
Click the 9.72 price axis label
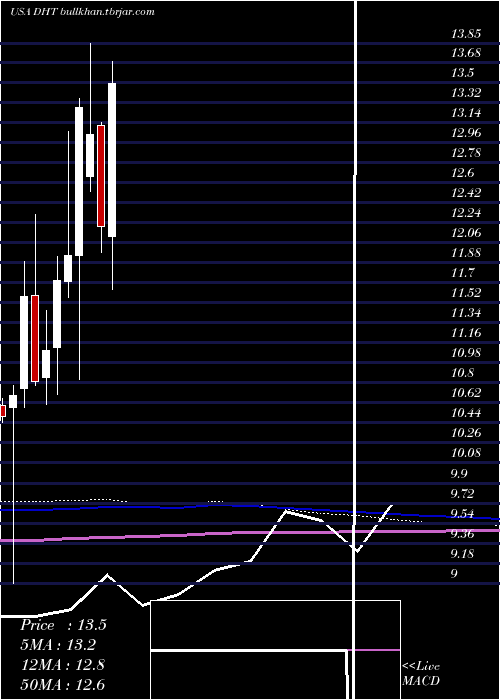[x=462, y=494]
